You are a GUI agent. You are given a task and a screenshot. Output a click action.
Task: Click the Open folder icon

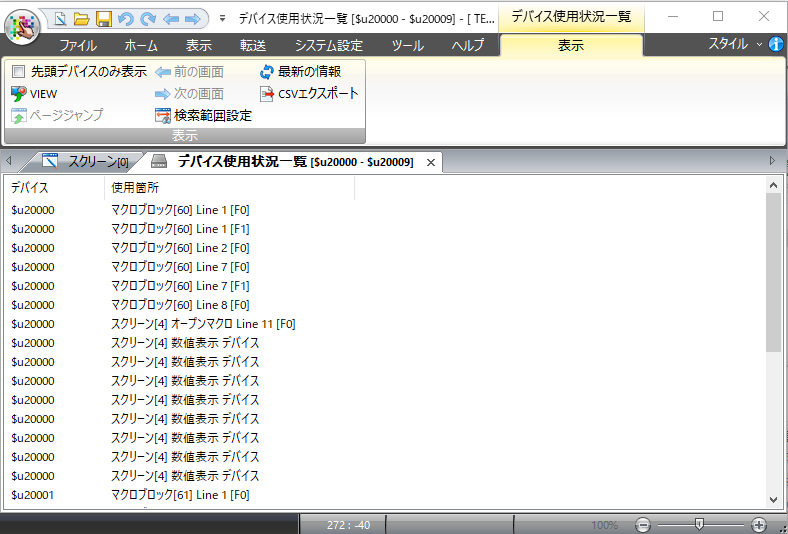pos(82,18)
